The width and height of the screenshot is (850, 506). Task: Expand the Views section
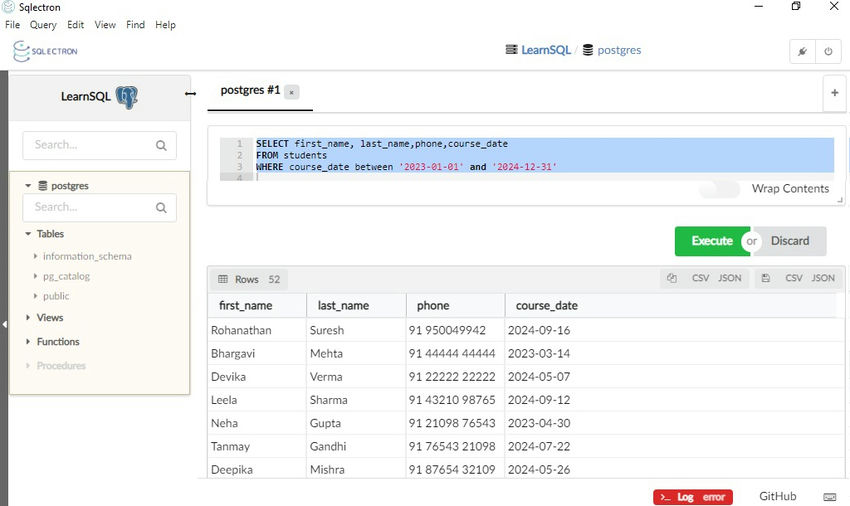pyautogui.click(x=28, y=317)
